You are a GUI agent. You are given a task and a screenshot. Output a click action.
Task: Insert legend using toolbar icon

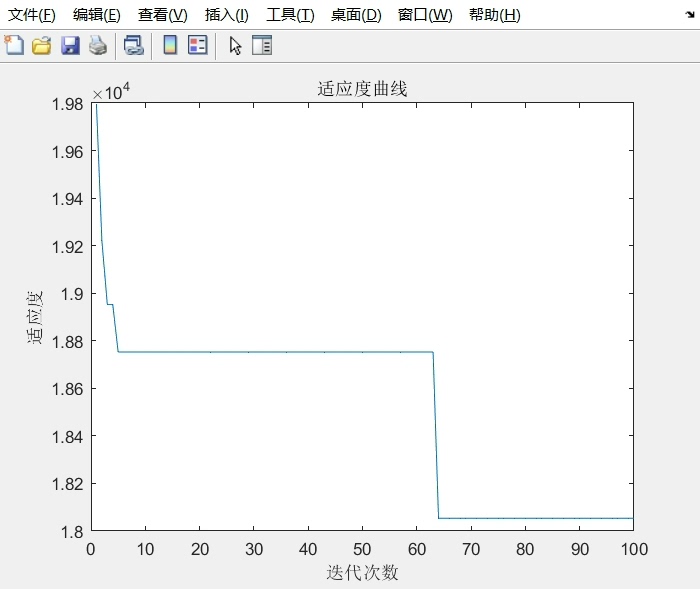pos(198,45)
